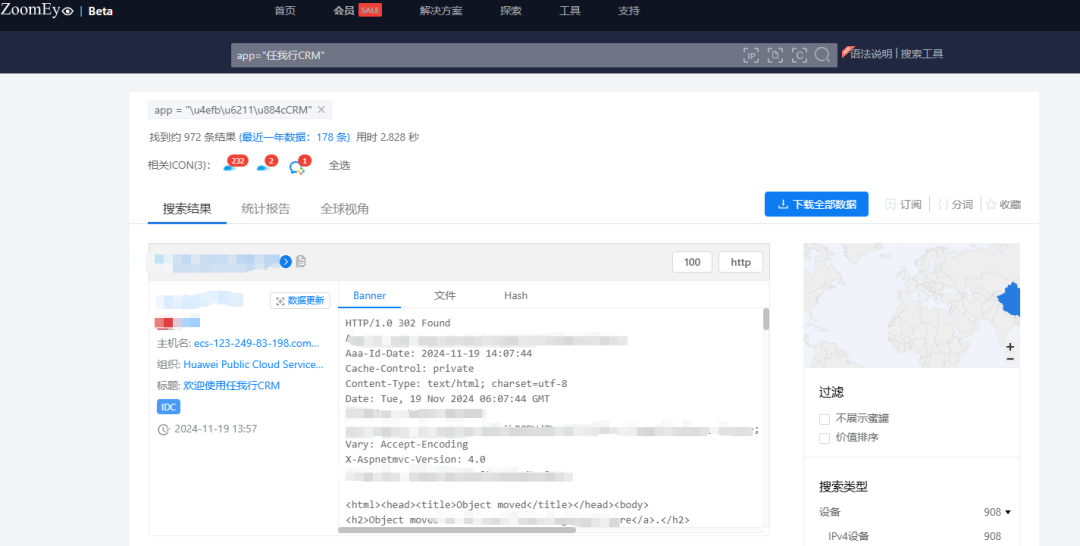
Task: Open 语法说明 link
Action: (871, 54)
